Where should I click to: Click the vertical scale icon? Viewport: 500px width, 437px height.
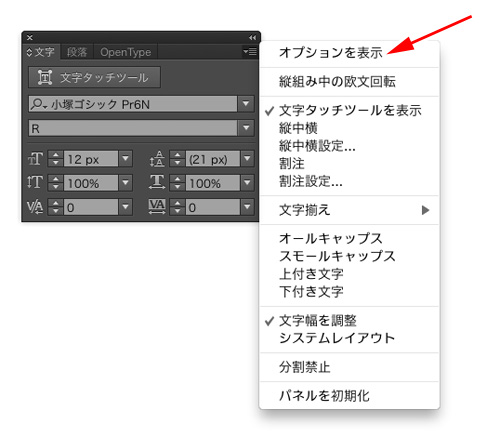pyautogui.click(x=35, y=183)
